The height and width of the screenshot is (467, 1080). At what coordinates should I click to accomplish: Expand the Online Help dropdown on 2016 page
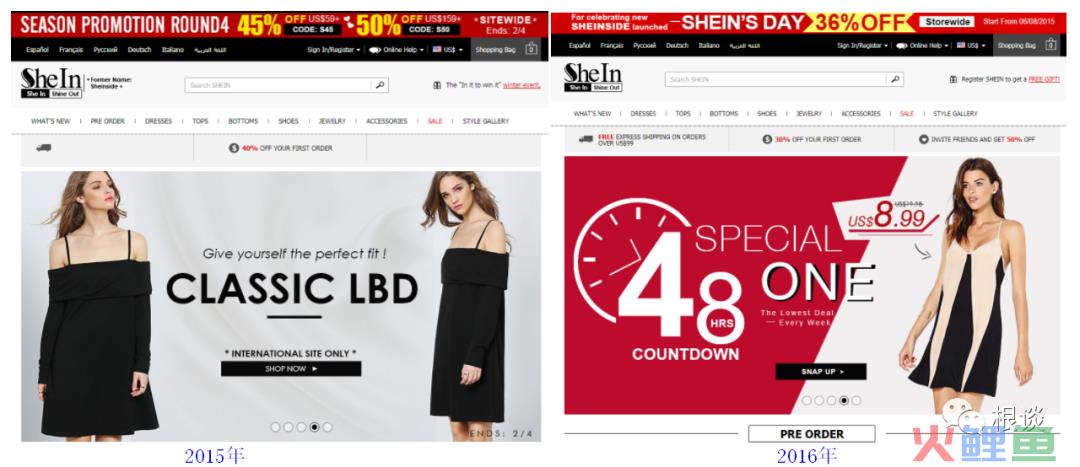pos(922,45)
